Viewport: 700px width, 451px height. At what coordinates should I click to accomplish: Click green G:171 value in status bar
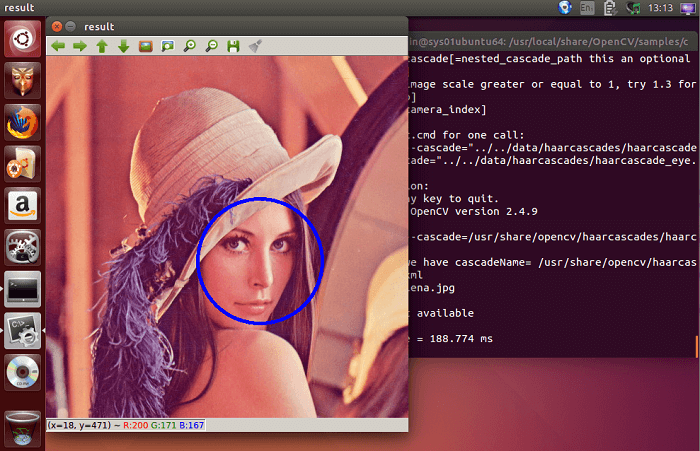click(163, 425)
